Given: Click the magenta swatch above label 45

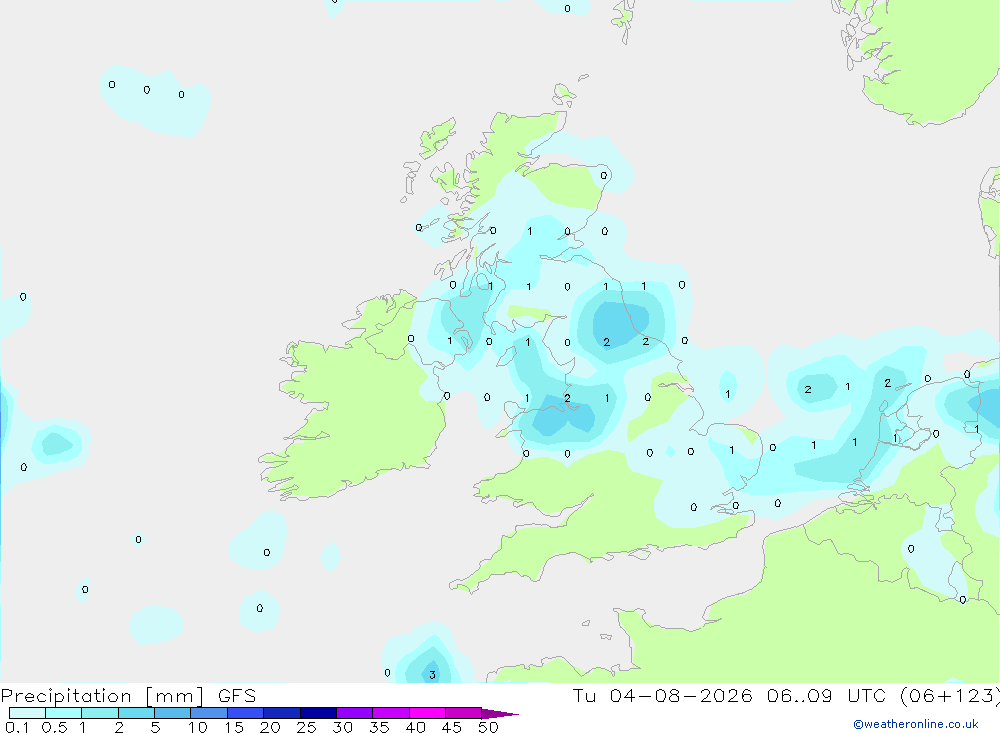Looking at the screenshot, I should tap(464, 713).
